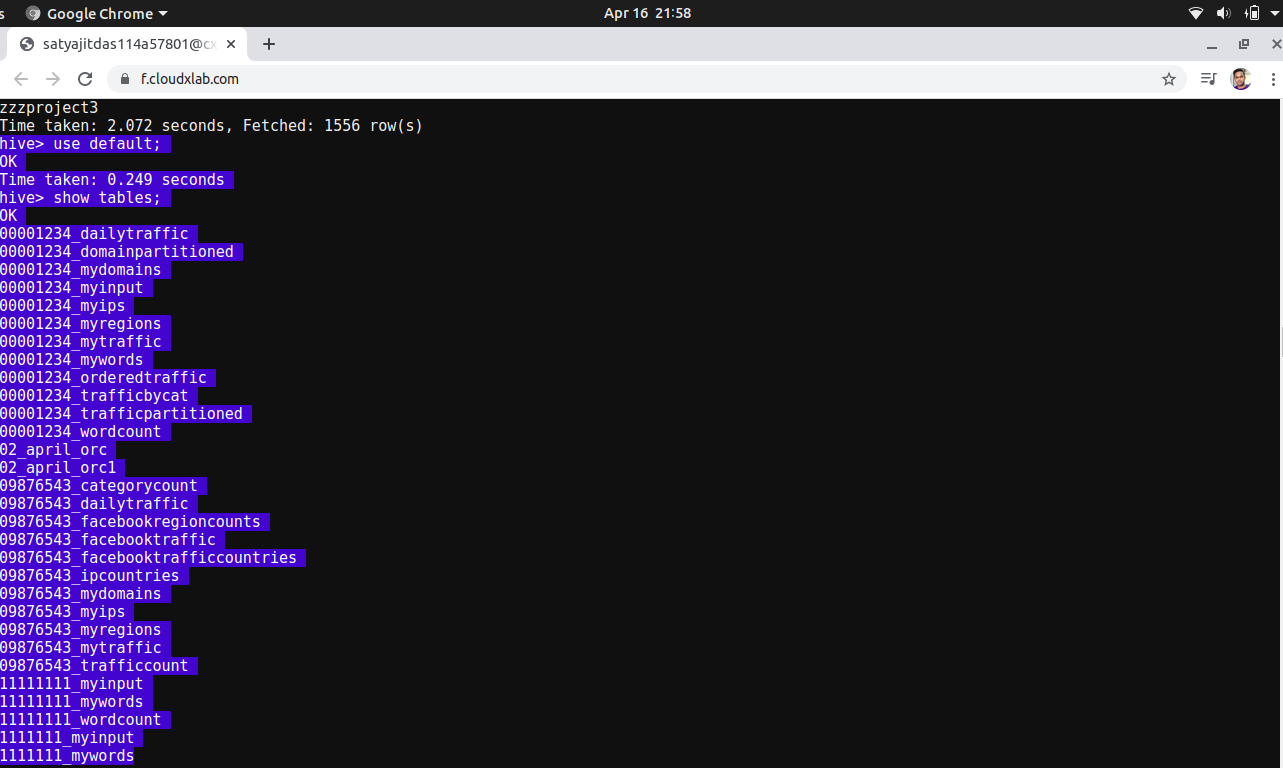This screenshot has width=1283, height=768.
Task: Go forward to the next page
Action: coord(53,79)
